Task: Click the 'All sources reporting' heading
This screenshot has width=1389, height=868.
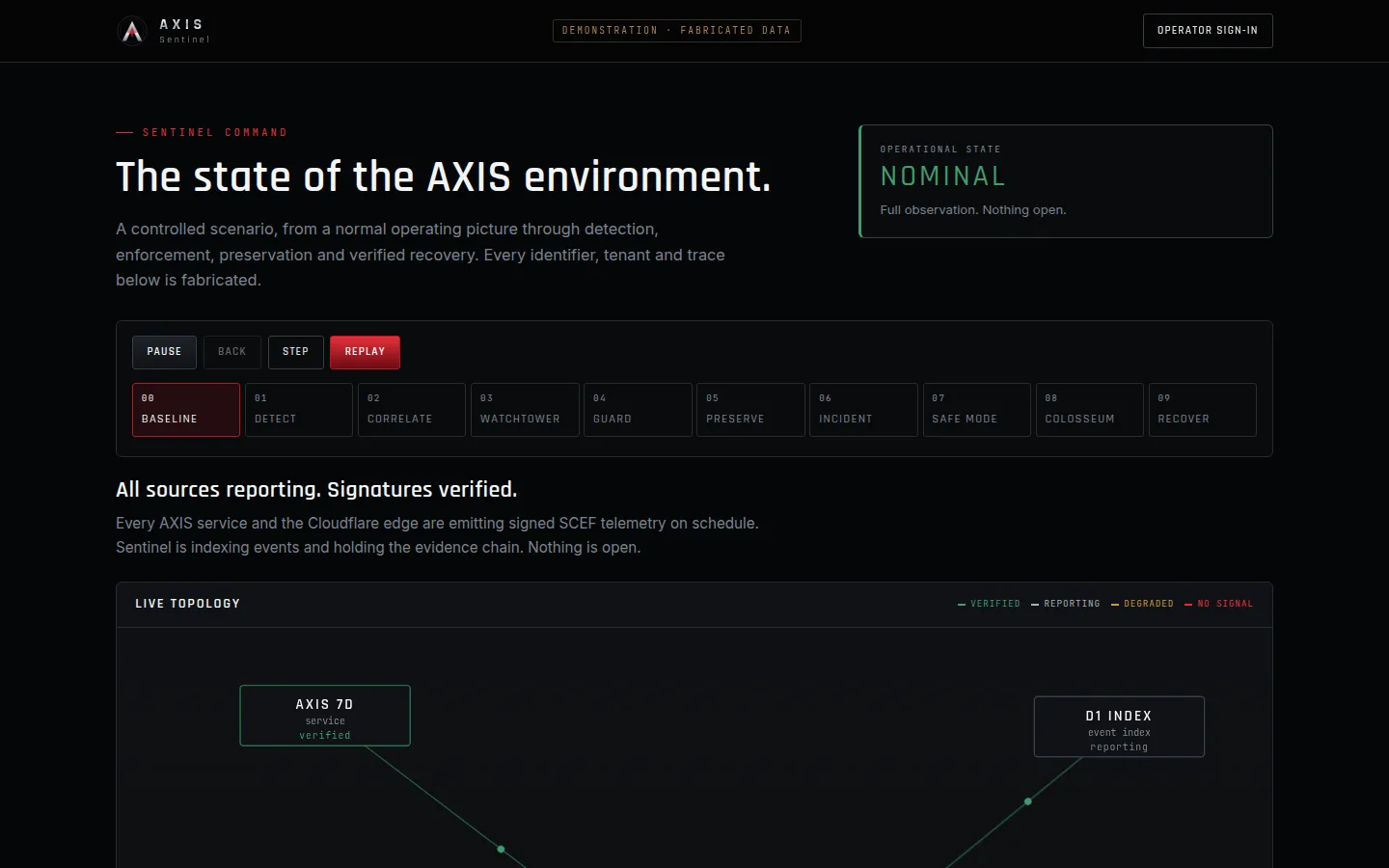Action: tap(316, 490)
